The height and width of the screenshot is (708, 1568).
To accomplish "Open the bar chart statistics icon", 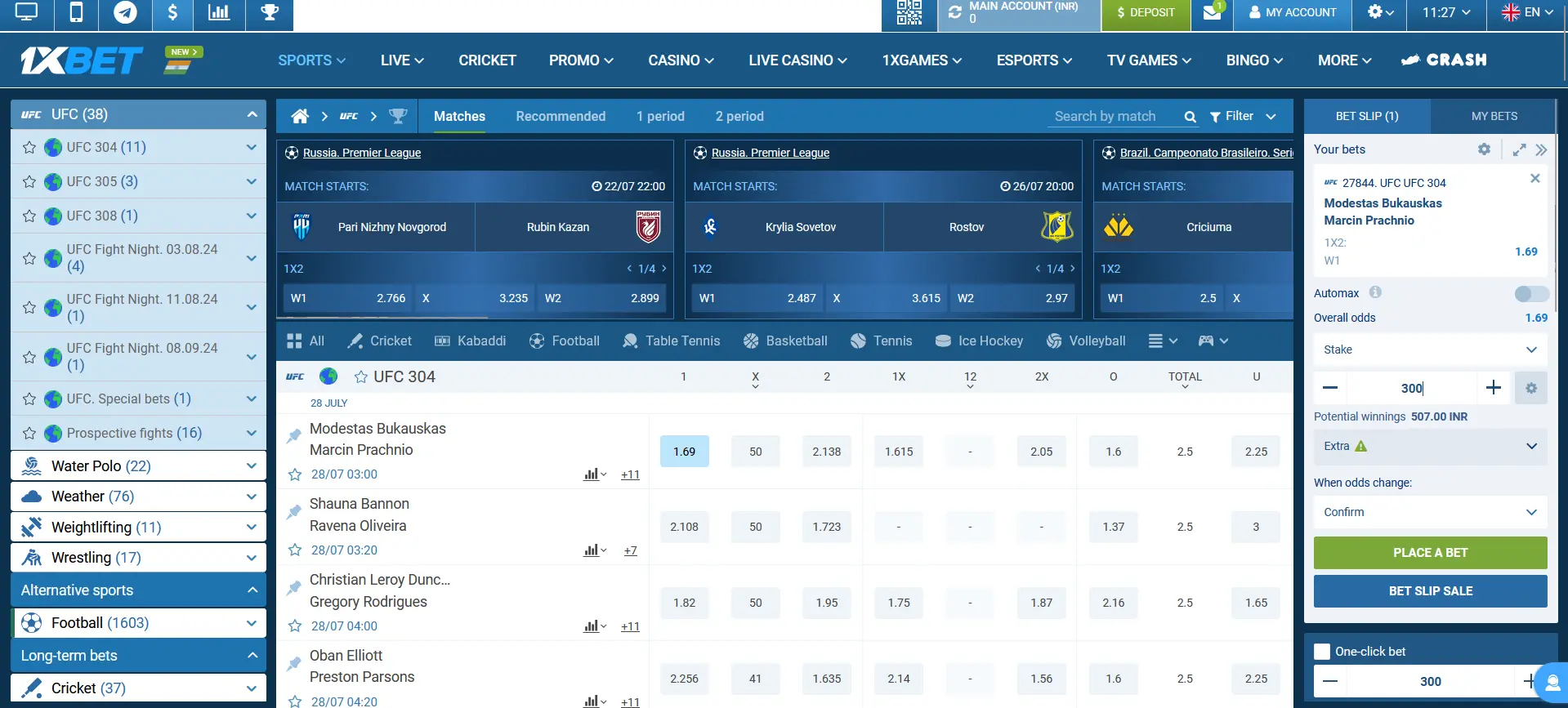I will [x=219, y=12].
